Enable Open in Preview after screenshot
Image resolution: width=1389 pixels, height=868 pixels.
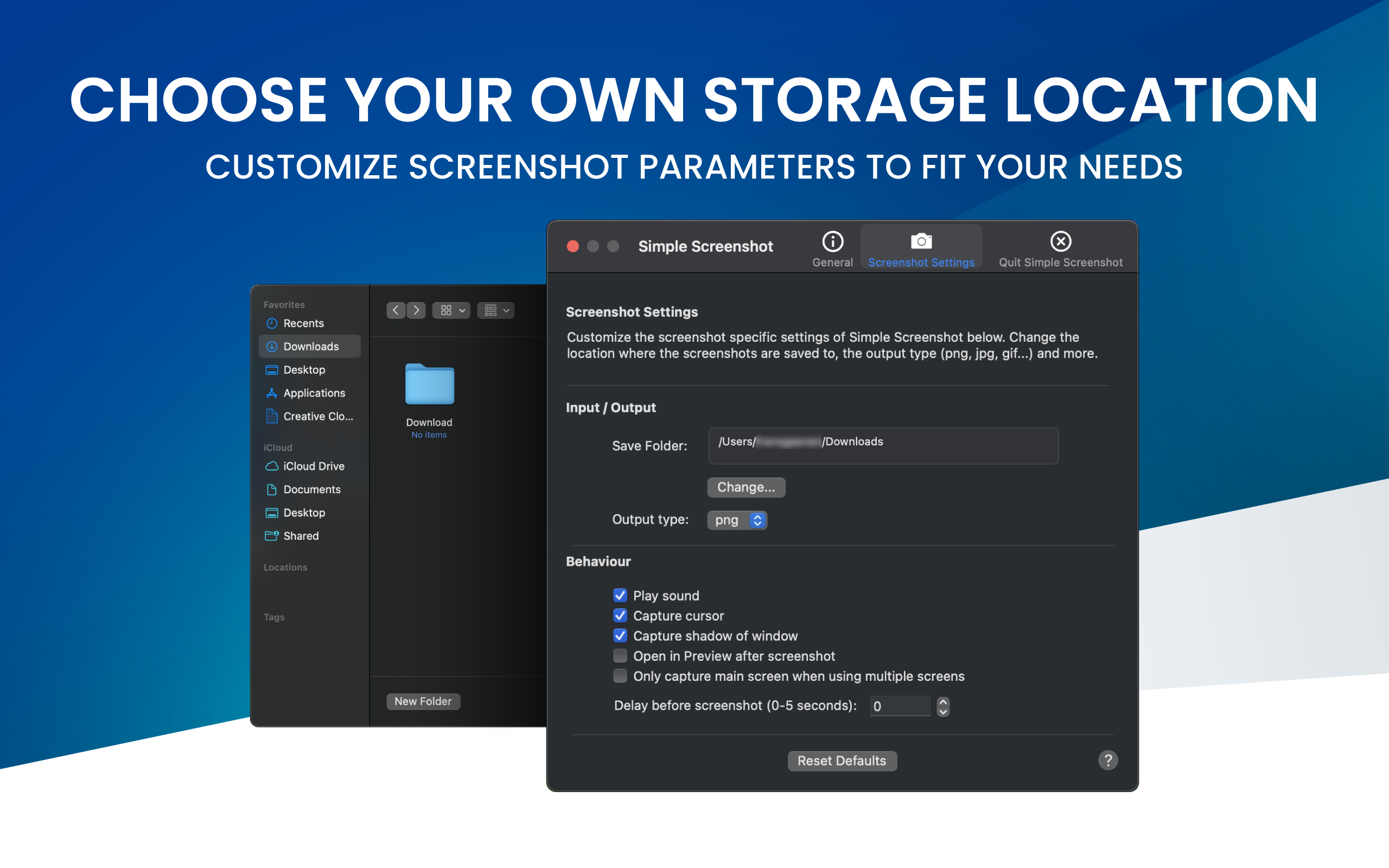coord(620,655)
